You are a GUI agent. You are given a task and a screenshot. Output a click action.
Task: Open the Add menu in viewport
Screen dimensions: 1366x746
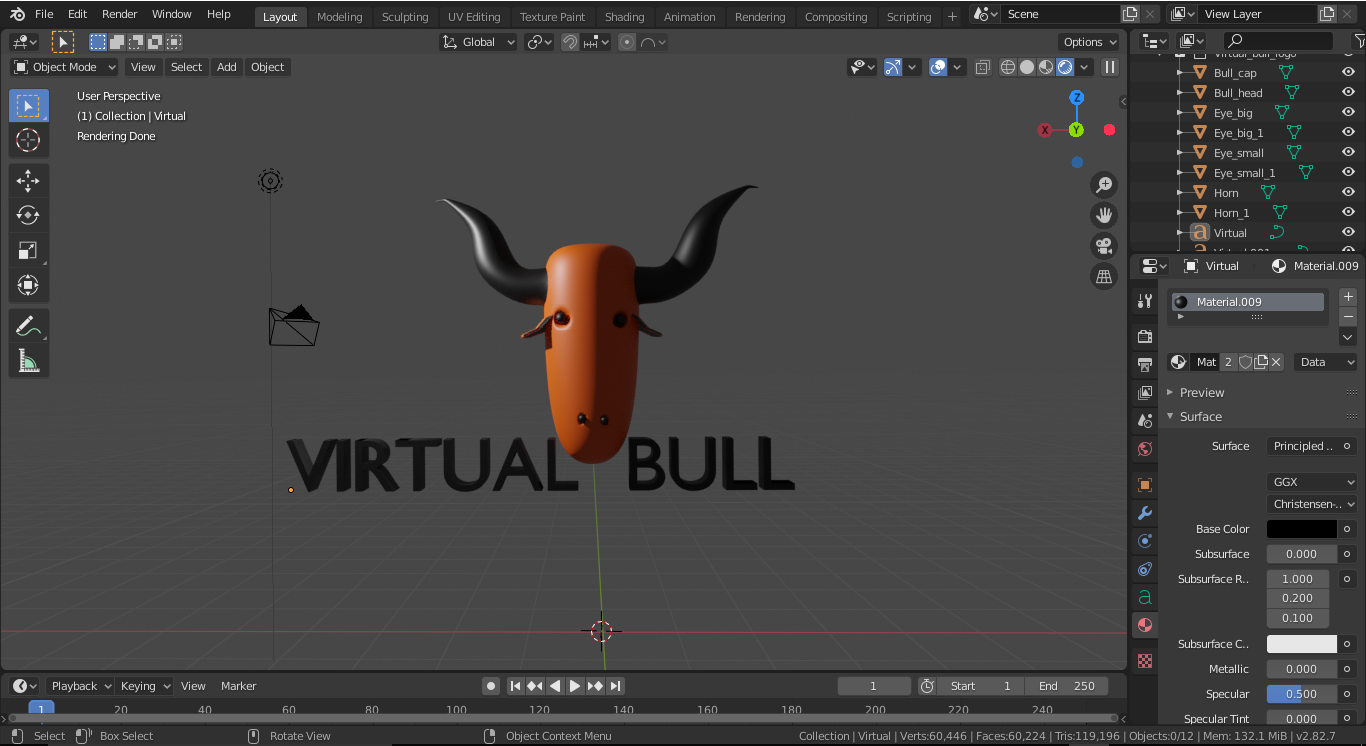pos(227,67)
